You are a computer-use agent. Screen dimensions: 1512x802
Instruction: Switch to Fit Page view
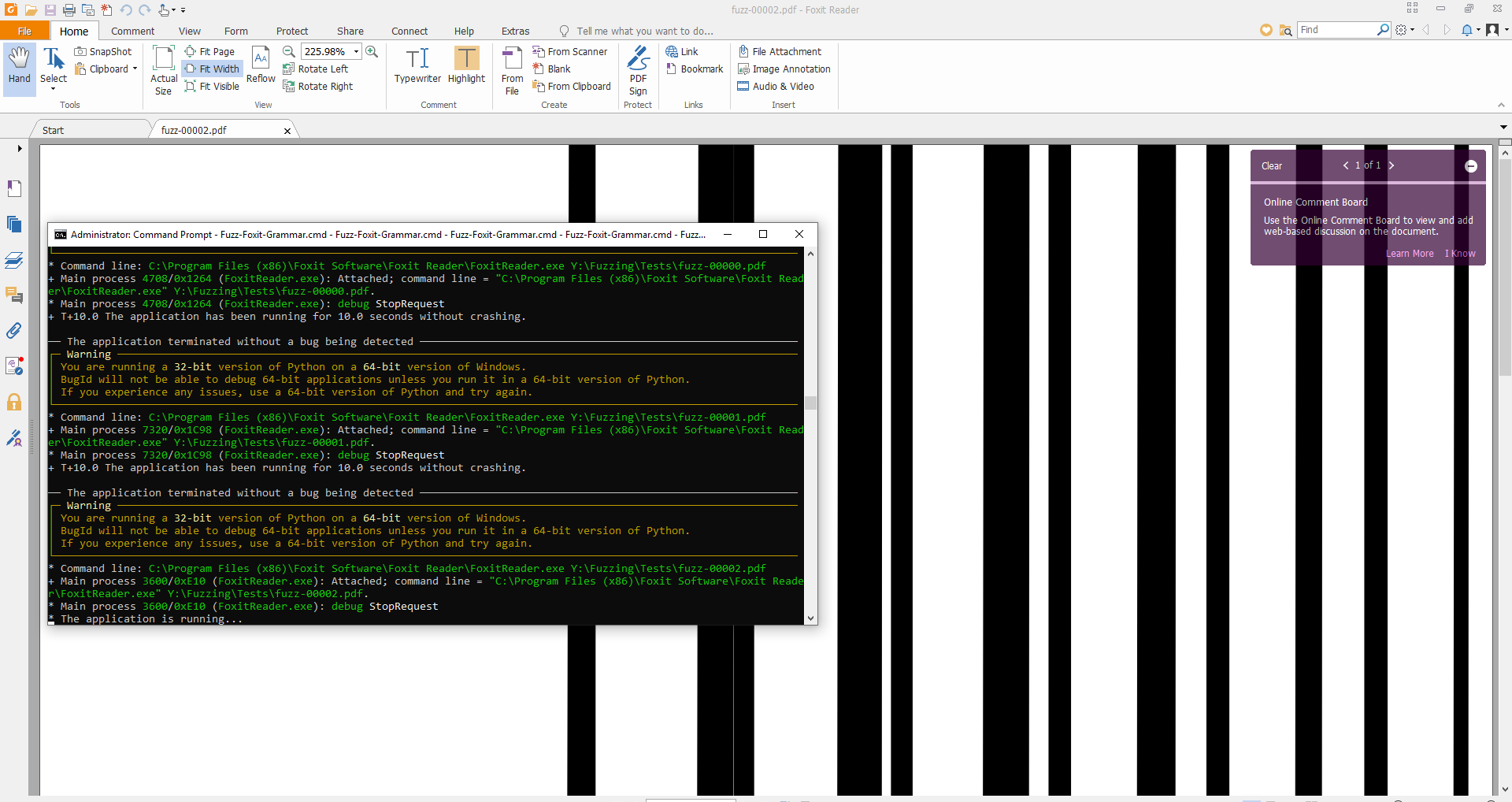coord(209,52)
